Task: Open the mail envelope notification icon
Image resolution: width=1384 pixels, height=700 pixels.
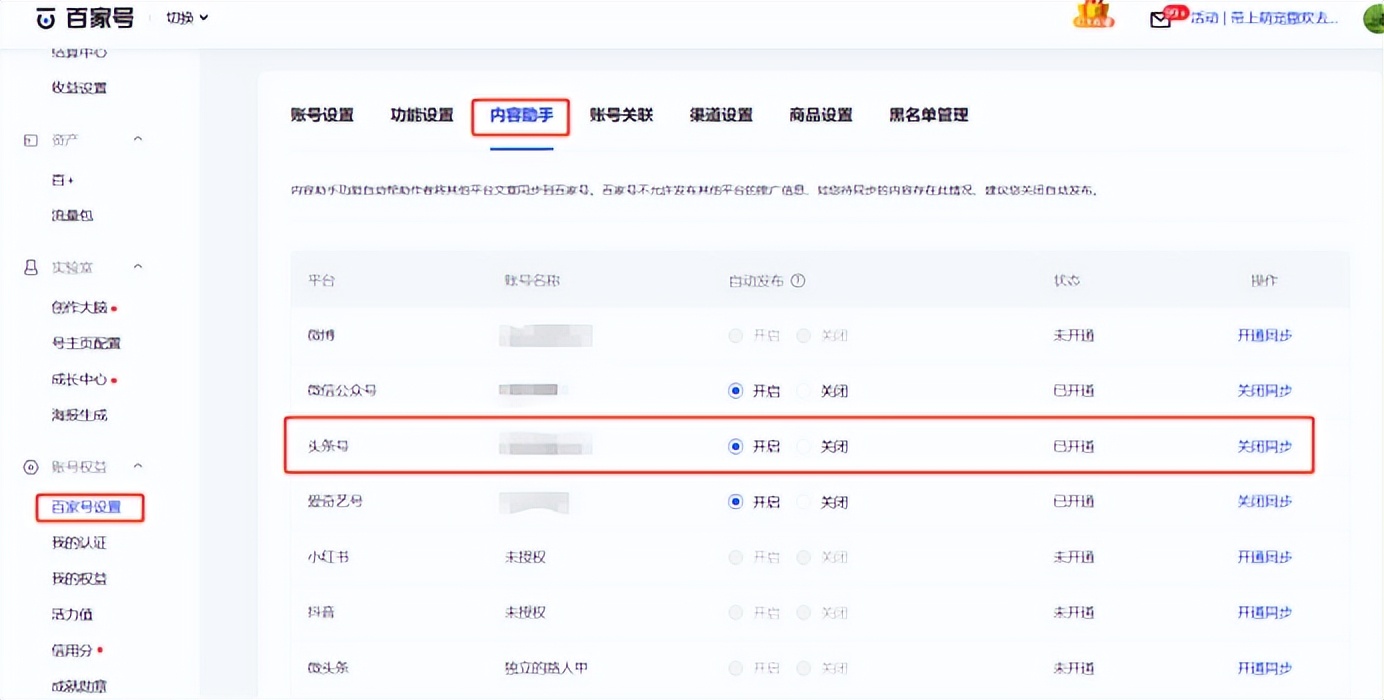Action: click(1160, 19)
